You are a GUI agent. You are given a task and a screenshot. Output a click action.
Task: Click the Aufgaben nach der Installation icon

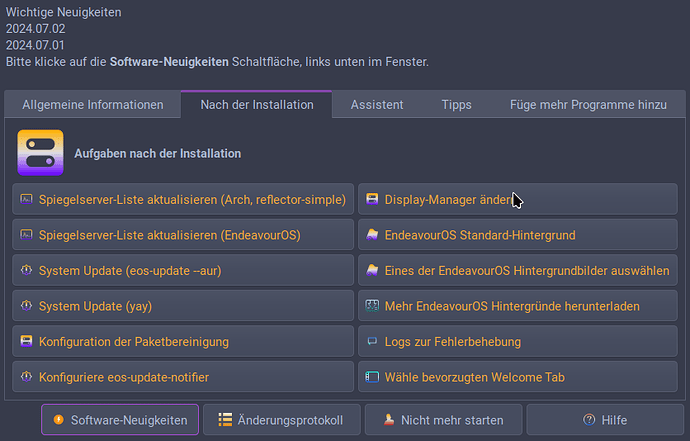click(40, 153)
